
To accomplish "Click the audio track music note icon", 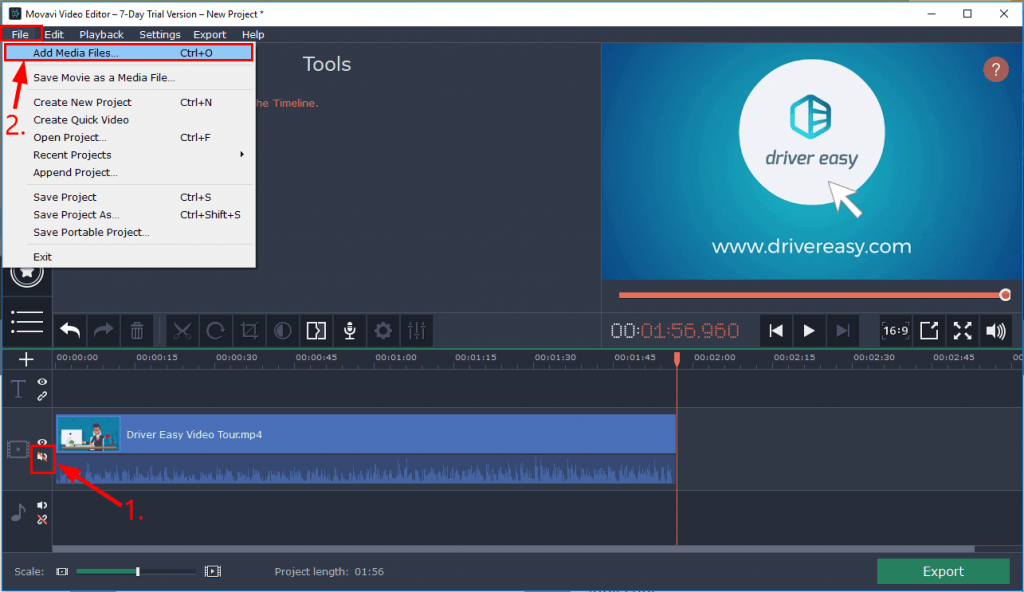I will click(18, 512).
